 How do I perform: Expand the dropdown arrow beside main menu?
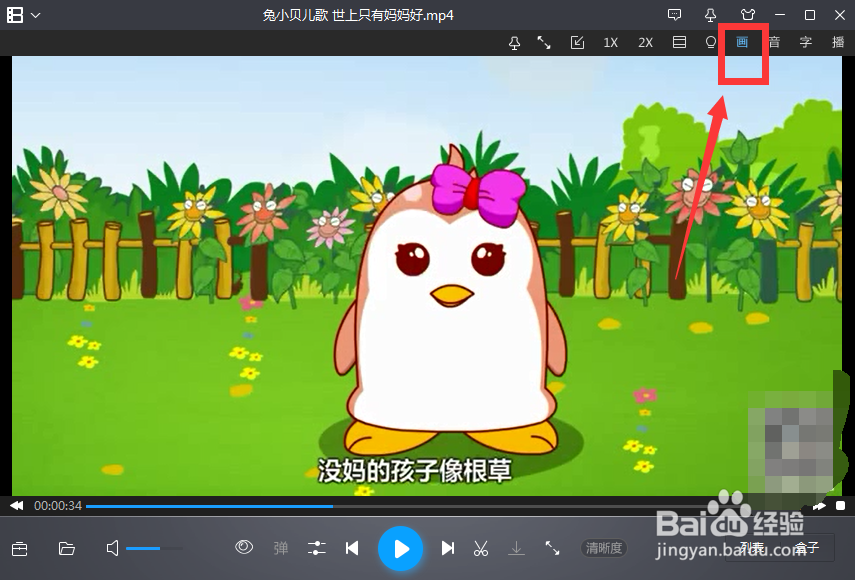(36, 15)
